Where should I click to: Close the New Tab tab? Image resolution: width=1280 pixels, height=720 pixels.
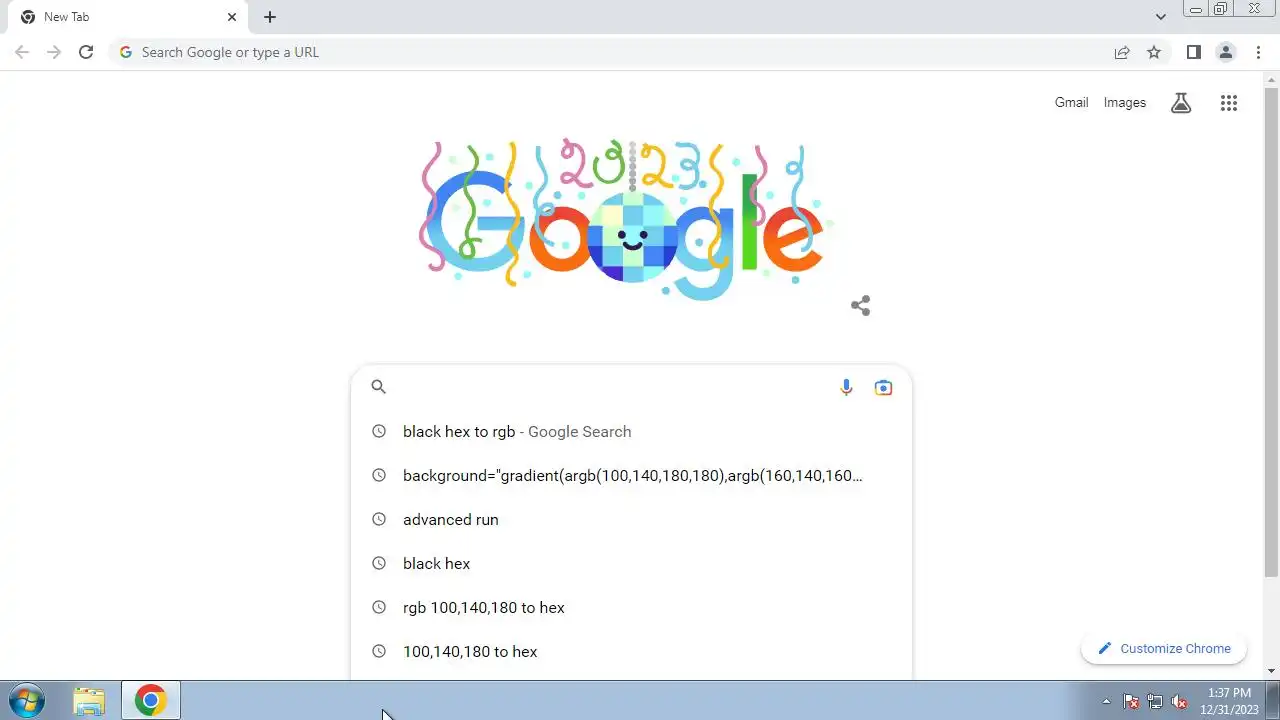pos(232,17)
